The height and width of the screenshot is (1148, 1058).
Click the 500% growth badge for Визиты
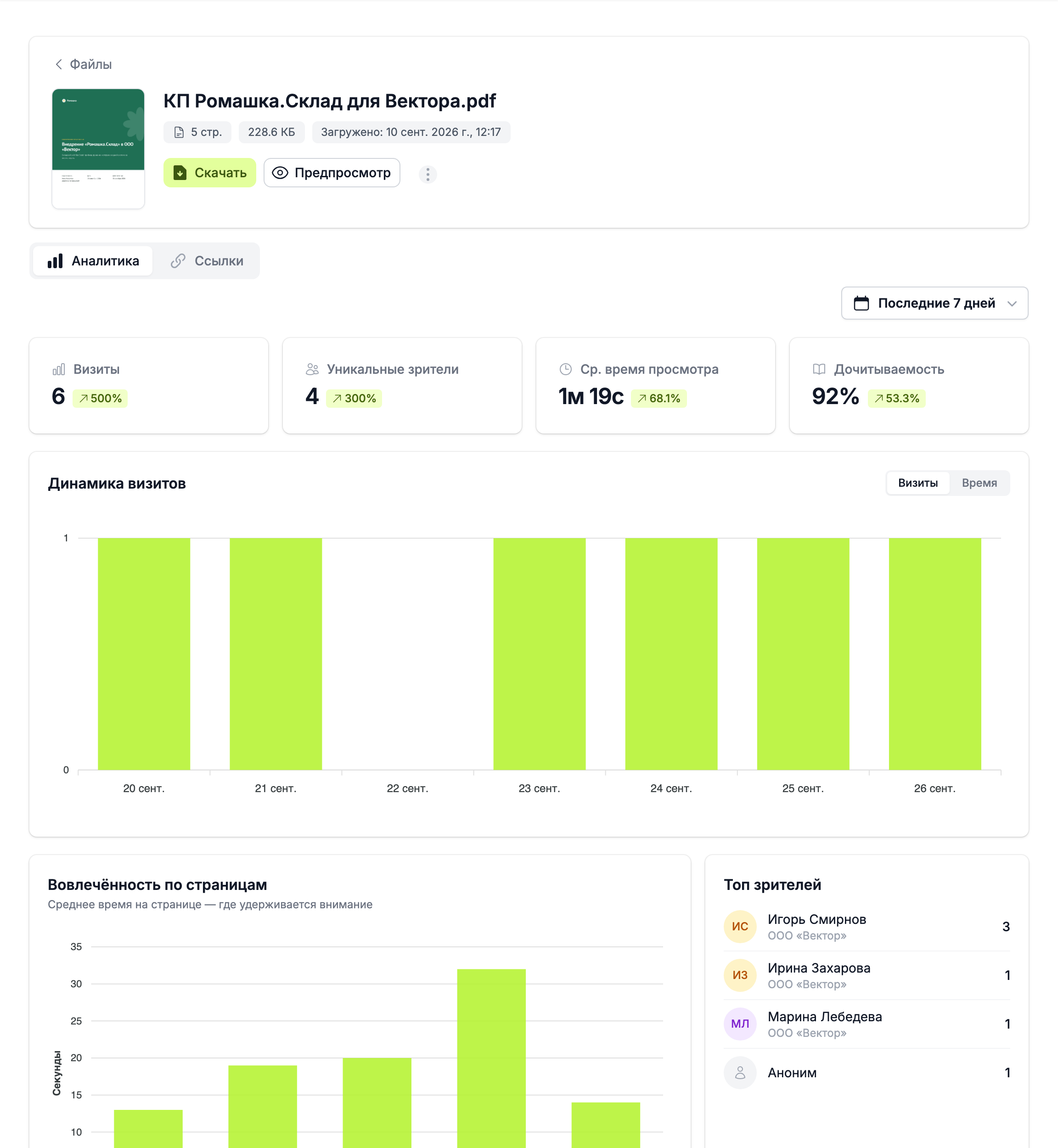click(x=100, y=399)
